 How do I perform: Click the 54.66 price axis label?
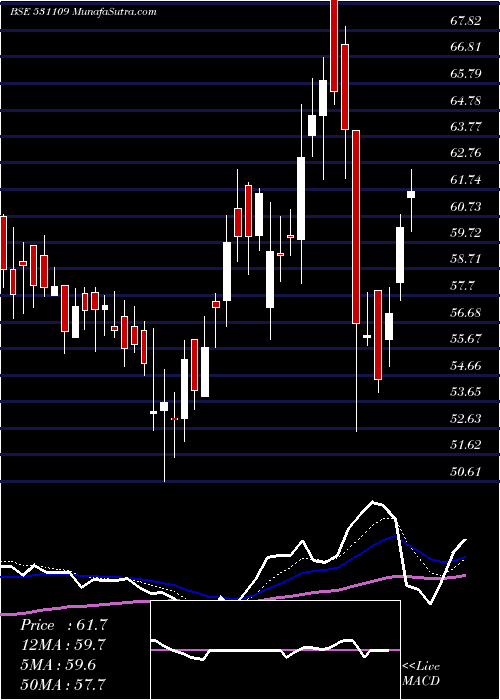(x=466, y=366)
